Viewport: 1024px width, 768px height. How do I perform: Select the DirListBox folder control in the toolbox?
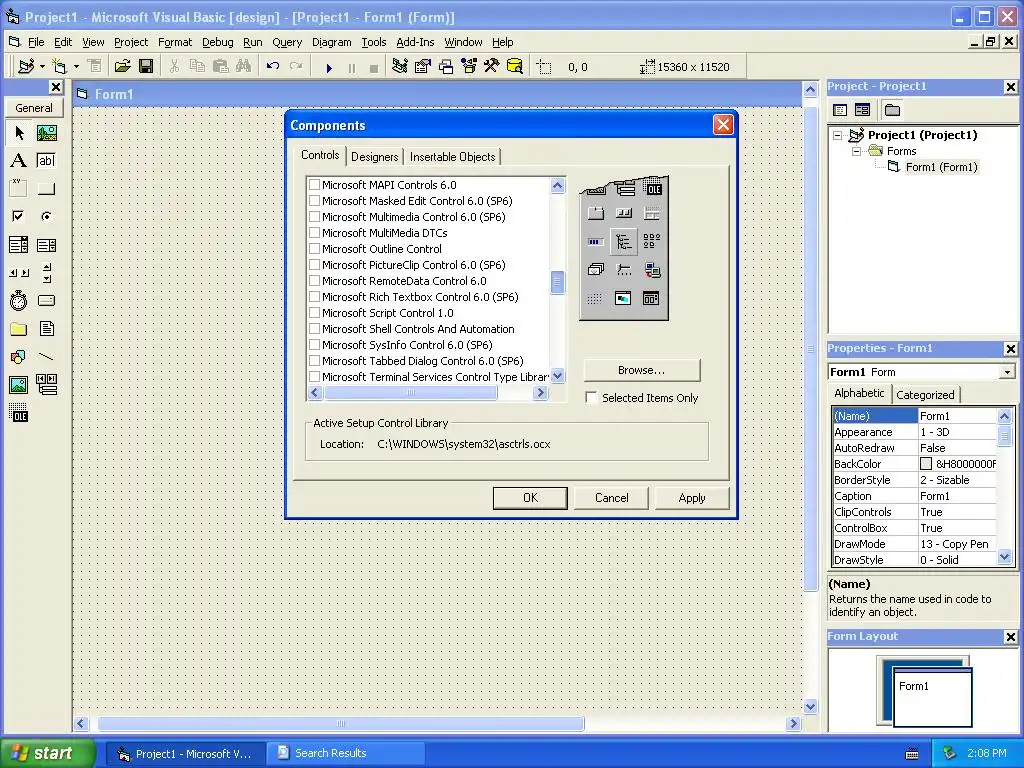[19, 328]
